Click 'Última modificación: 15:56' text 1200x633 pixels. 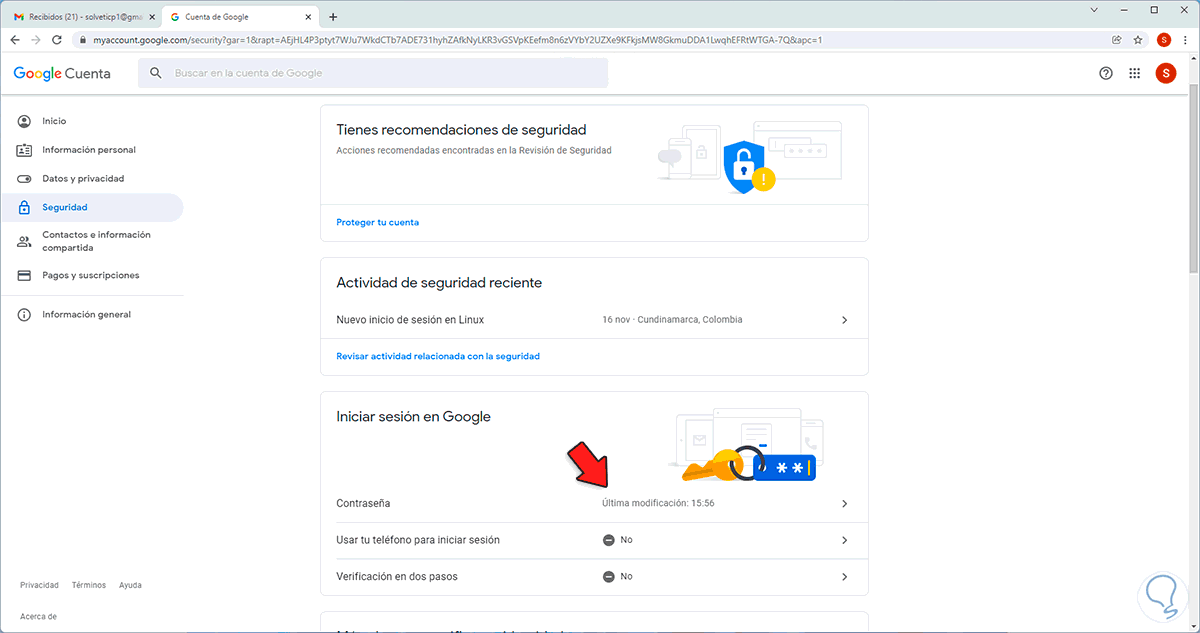click(658, 503)
